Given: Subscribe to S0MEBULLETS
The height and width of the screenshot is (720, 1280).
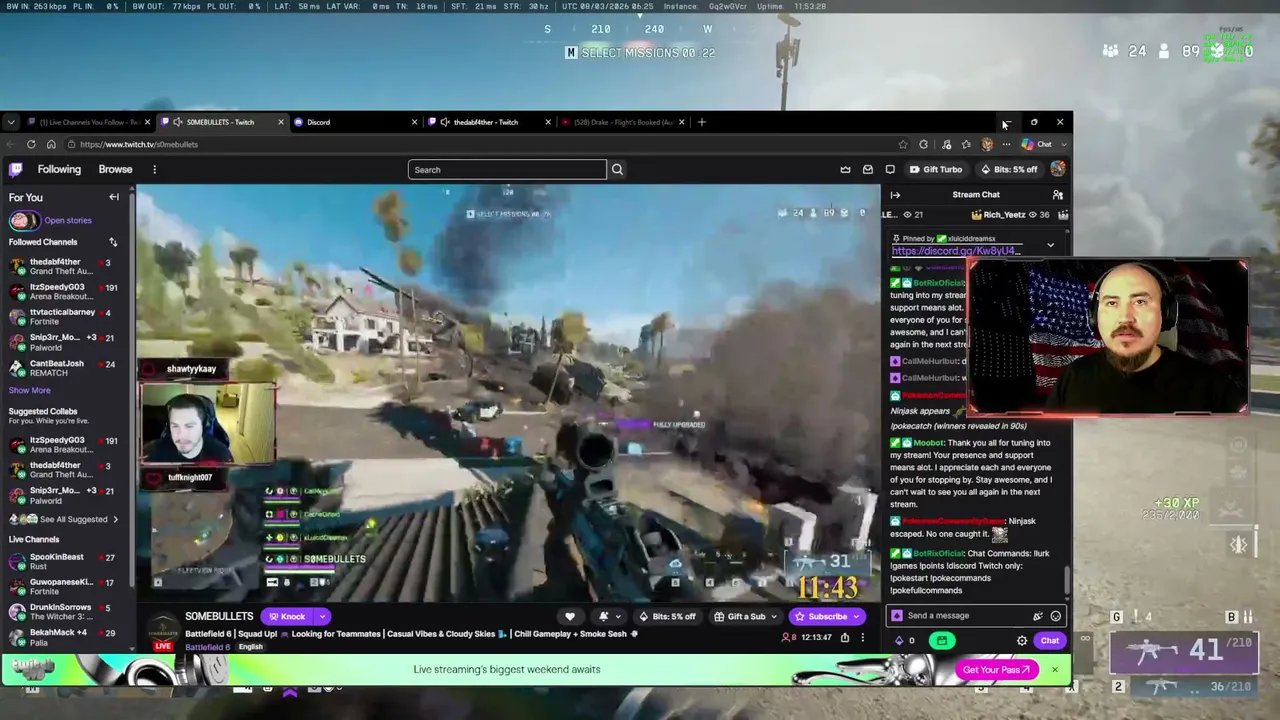Looking at the screenshot, I should [828, 616].
